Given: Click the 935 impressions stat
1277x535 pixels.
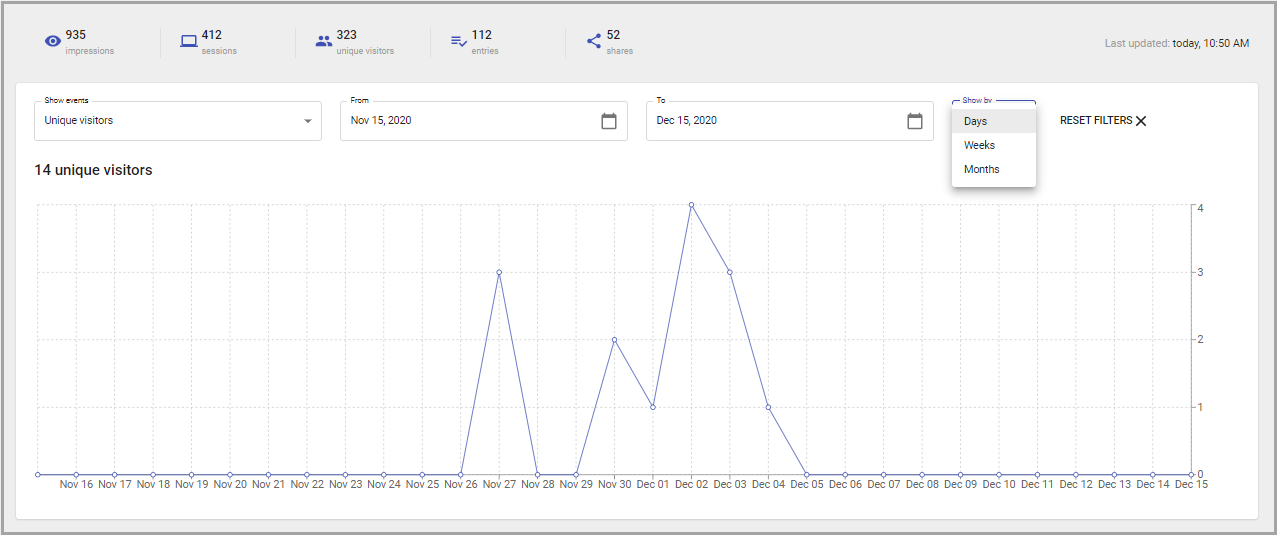Looking at the screenshot, I should [x=80, y=42].
